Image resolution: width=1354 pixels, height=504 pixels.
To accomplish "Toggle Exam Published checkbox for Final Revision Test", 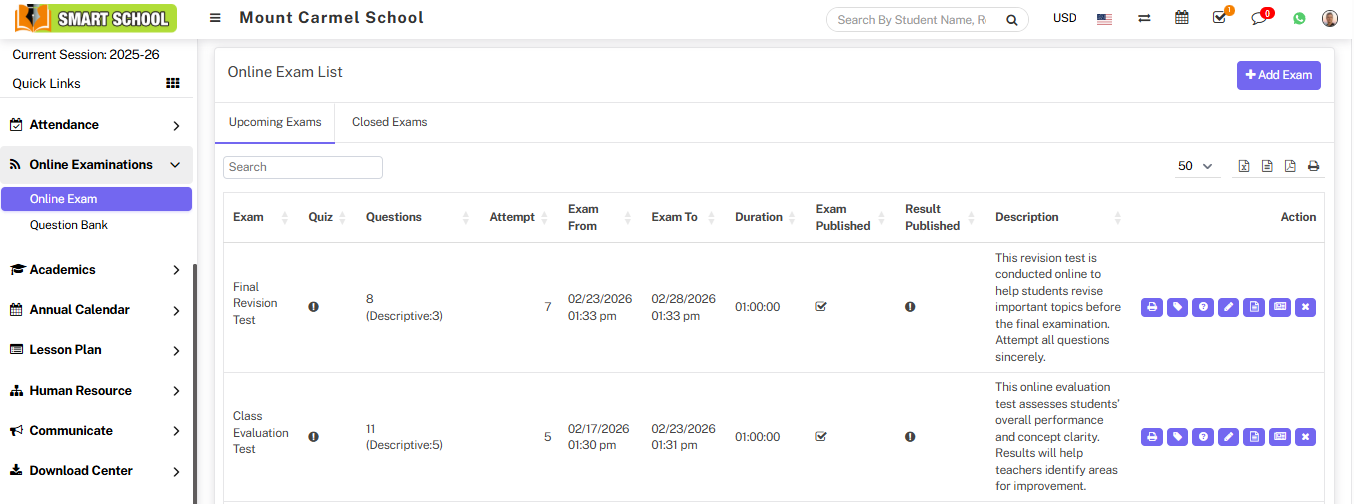I will point(821,307).
